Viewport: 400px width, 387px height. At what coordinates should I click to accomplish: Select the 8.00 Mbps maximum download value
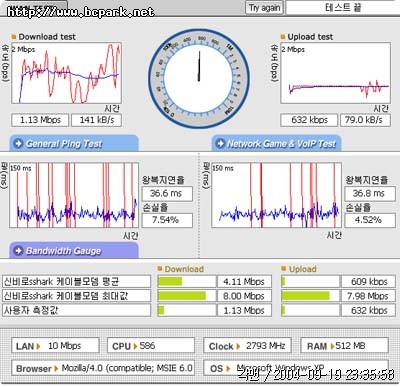[244, 296]
